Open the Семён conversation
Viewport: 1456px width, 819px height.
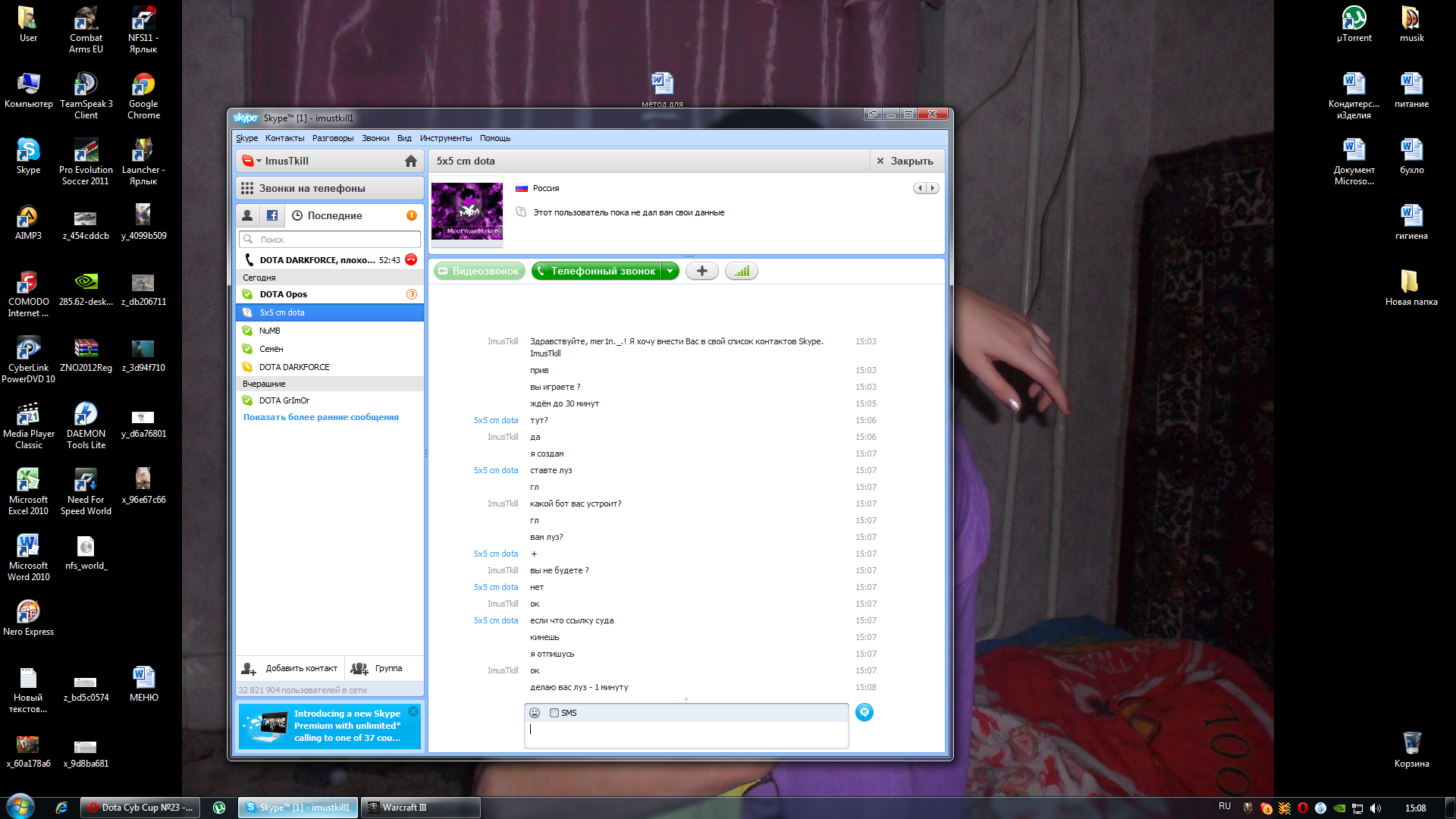tap(329, 349)
